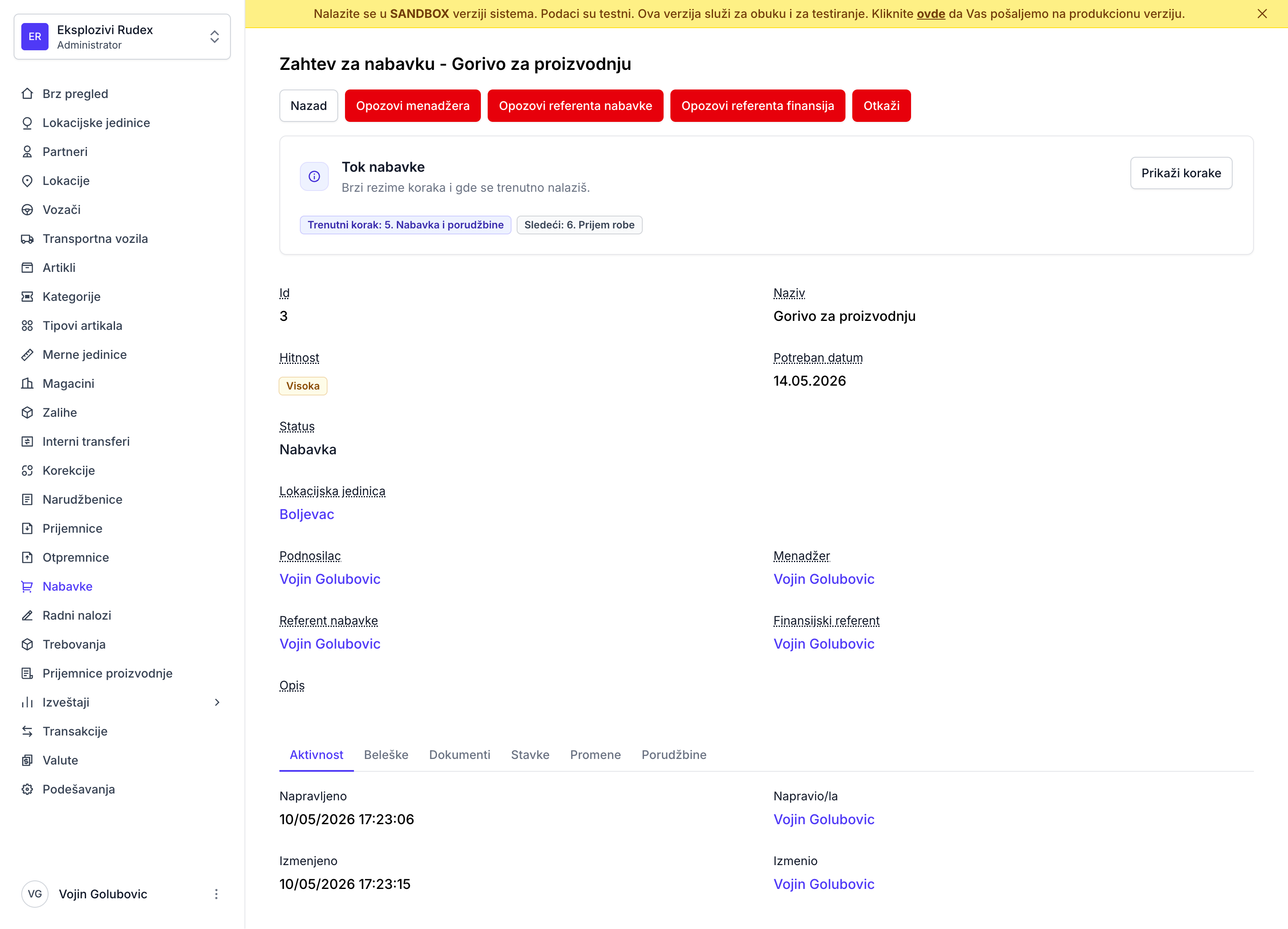The height and width of the screenshot is (929, 1288).
Task: Follow the ovde production version link
Action: click(x=931, y=14)
